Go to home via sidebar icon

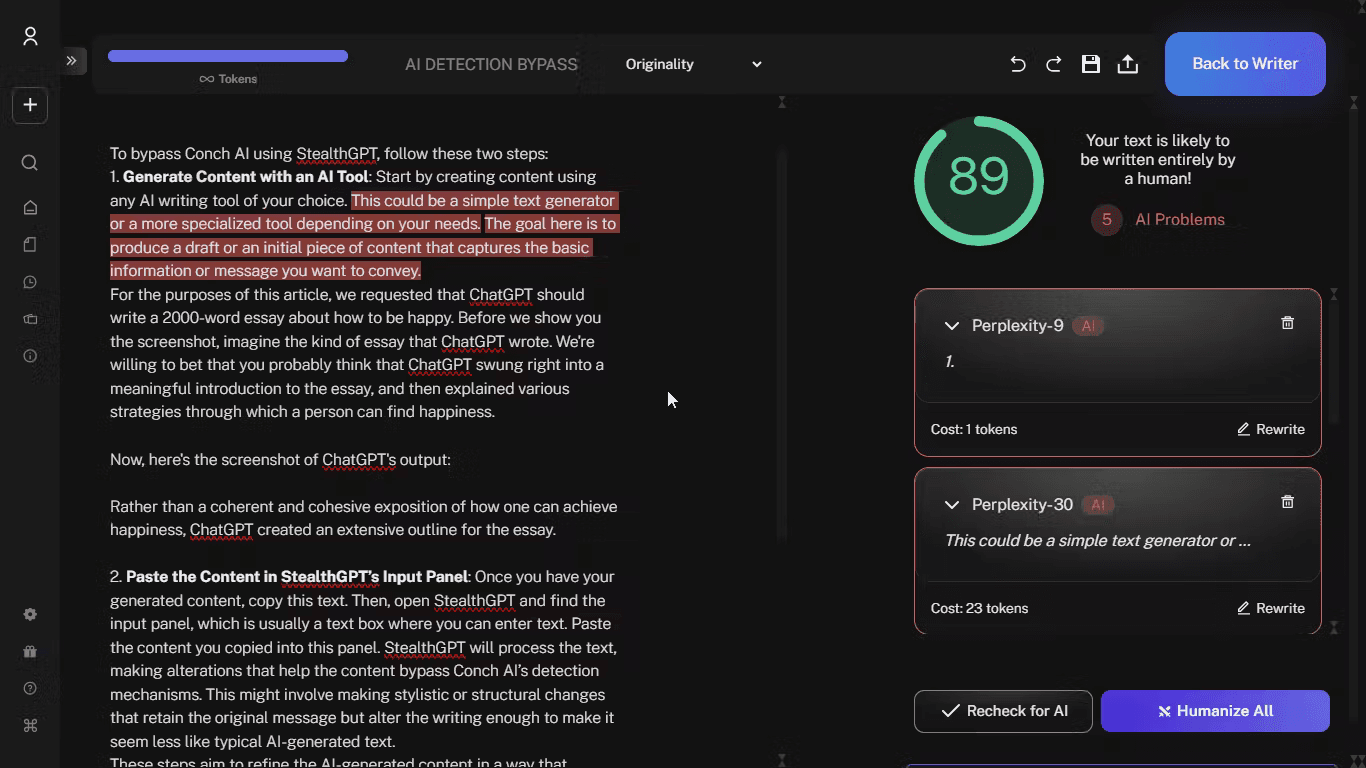tap(30, 207)
